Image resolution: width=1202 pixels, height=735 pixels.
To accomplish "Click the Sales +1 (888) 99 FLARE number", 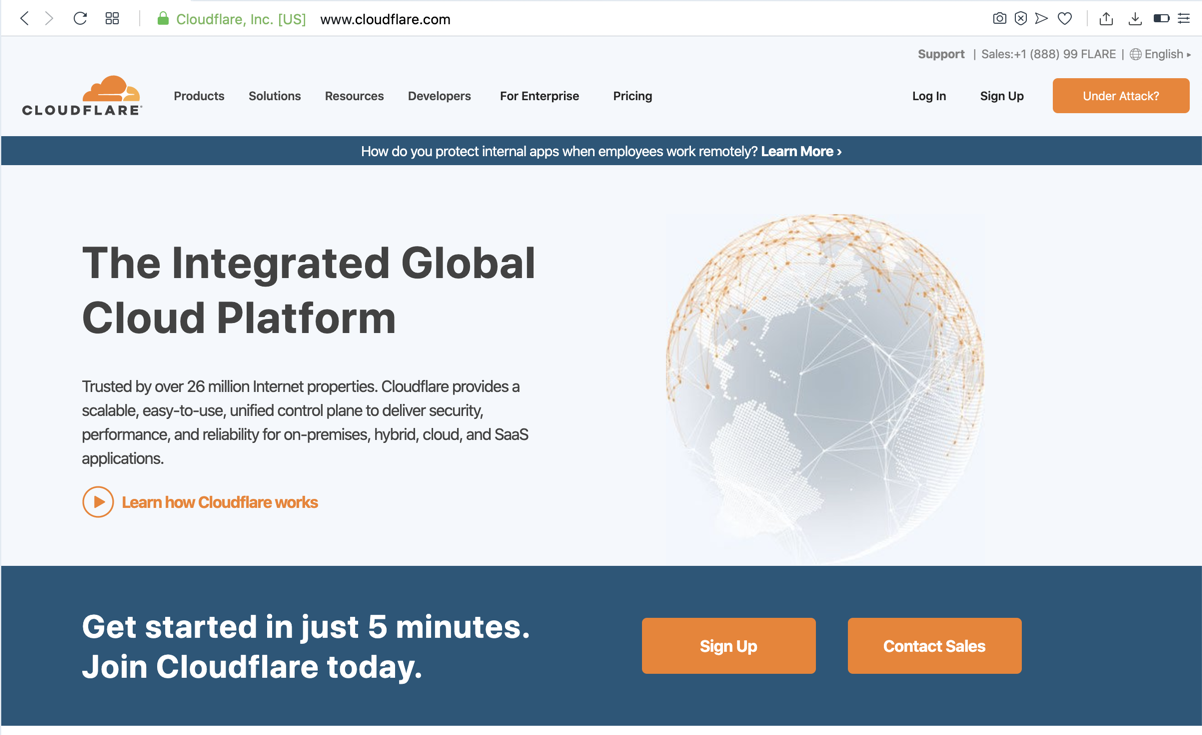I will pos(1048,54).
